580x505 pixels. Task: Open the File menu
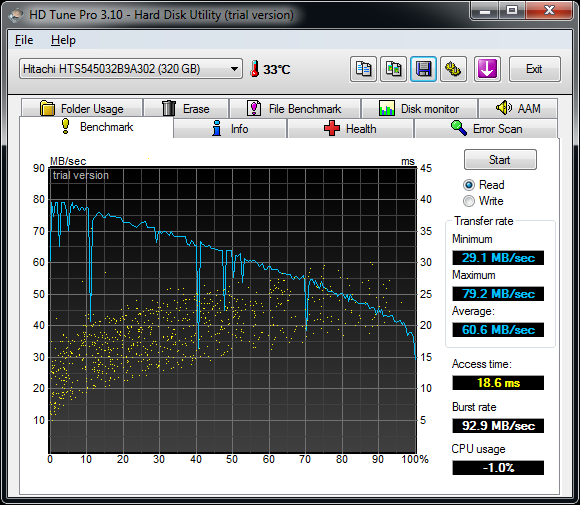(x=24, y=40)
